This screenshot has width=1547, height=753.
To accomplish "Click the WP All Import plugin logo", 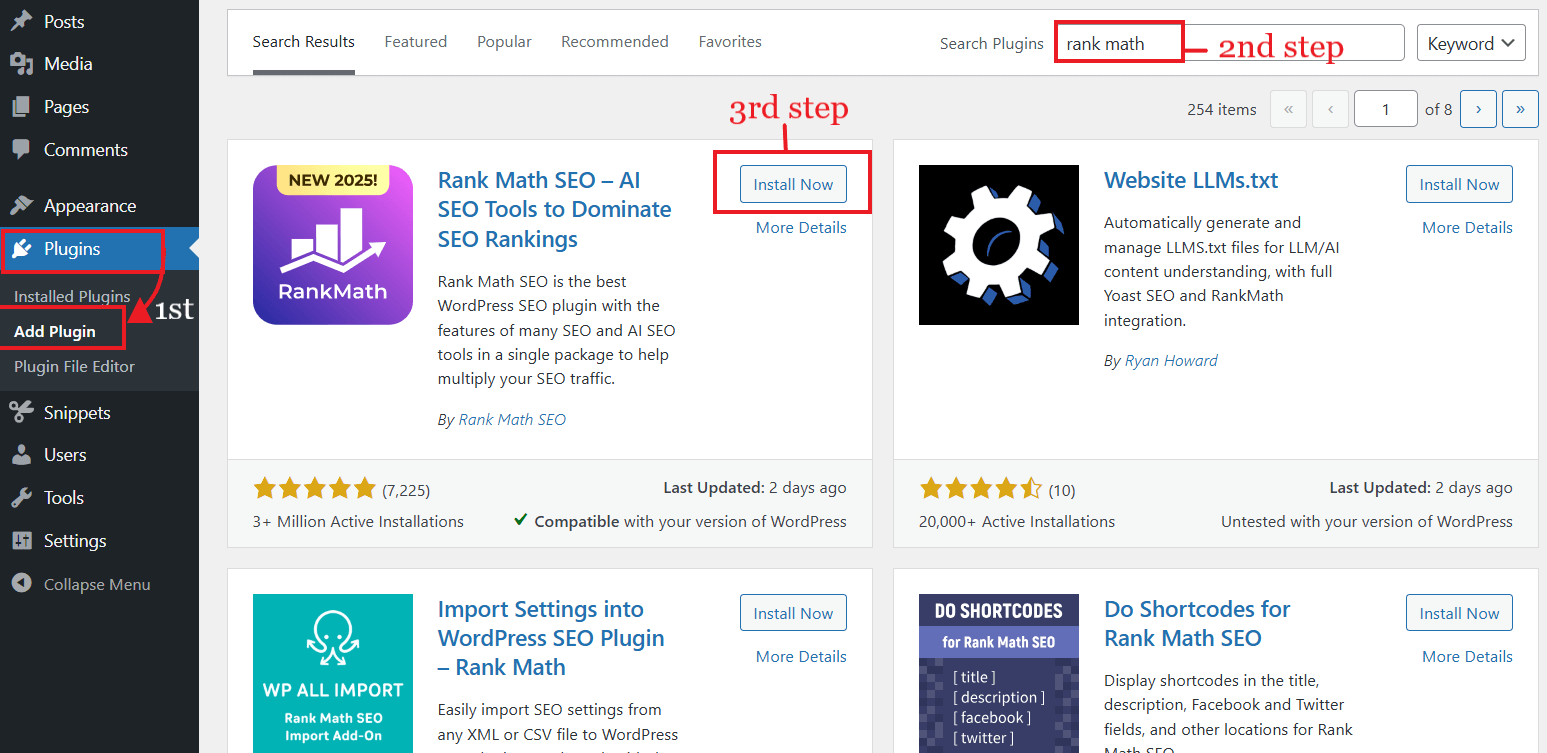I will (x=333, y=673).
